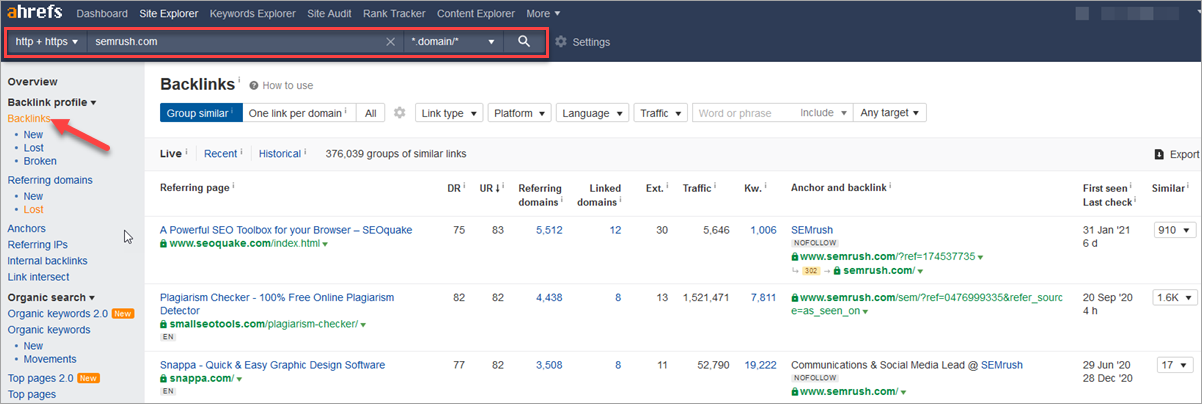Open the Traffic filter dropdown
This screenshot has height=404, width=1202.
[x=660, y=113]
